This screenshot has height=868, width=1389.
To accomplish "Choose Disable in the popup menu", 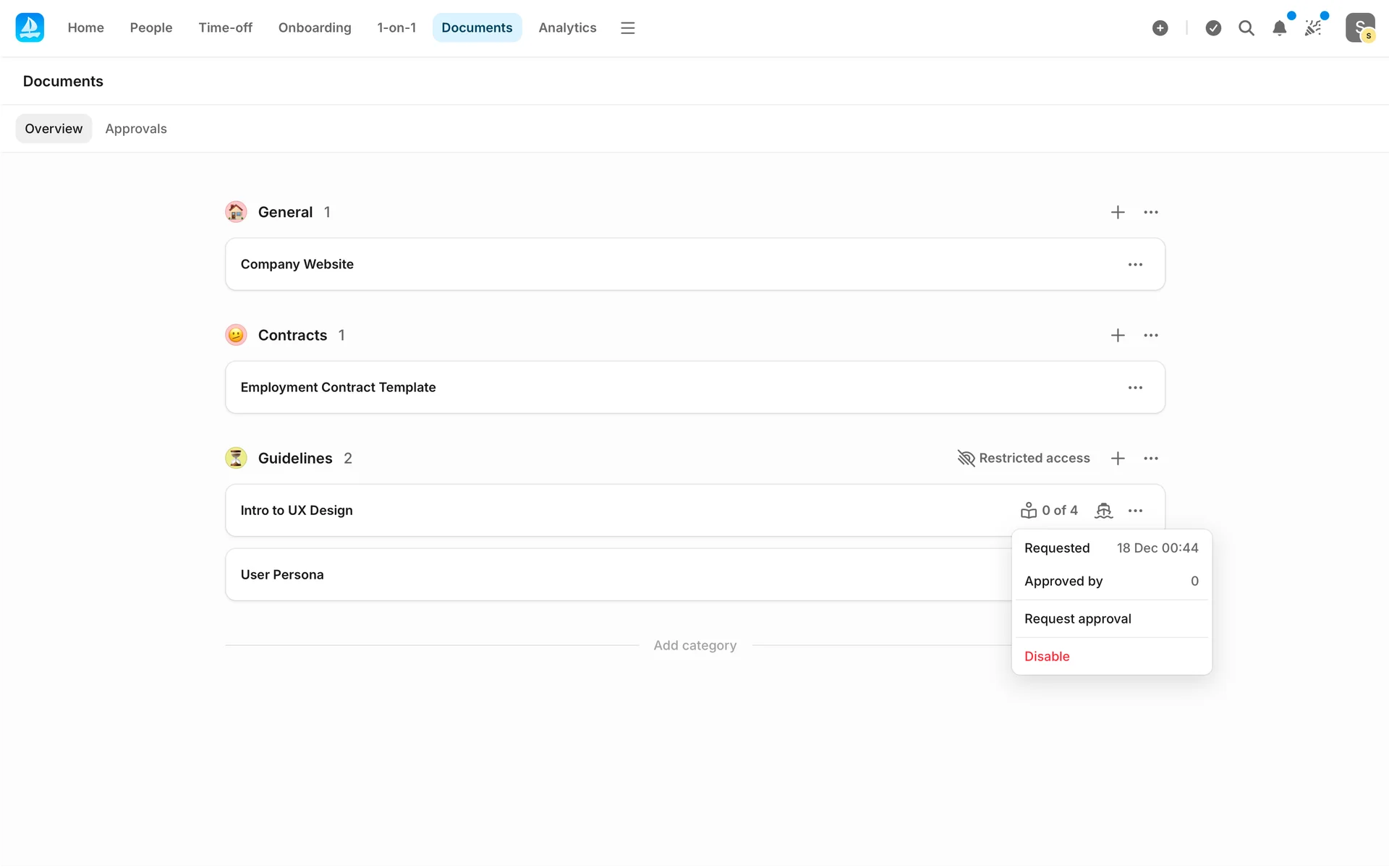I will pos(1047,656).
